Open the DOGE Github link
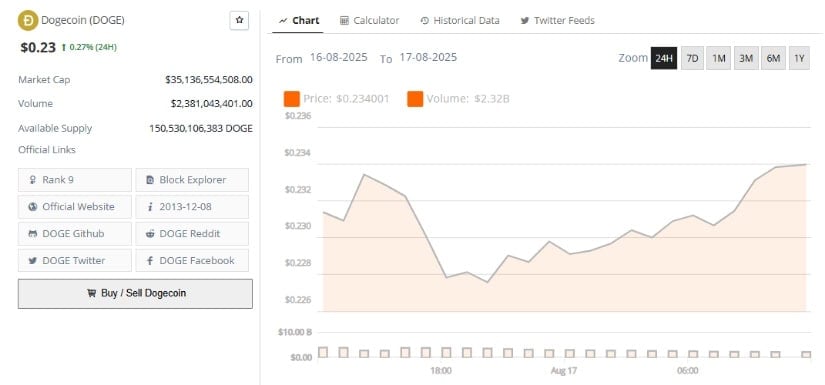This screenshot has height=385, width=825. pyautogui.click(x=75, y=234)
